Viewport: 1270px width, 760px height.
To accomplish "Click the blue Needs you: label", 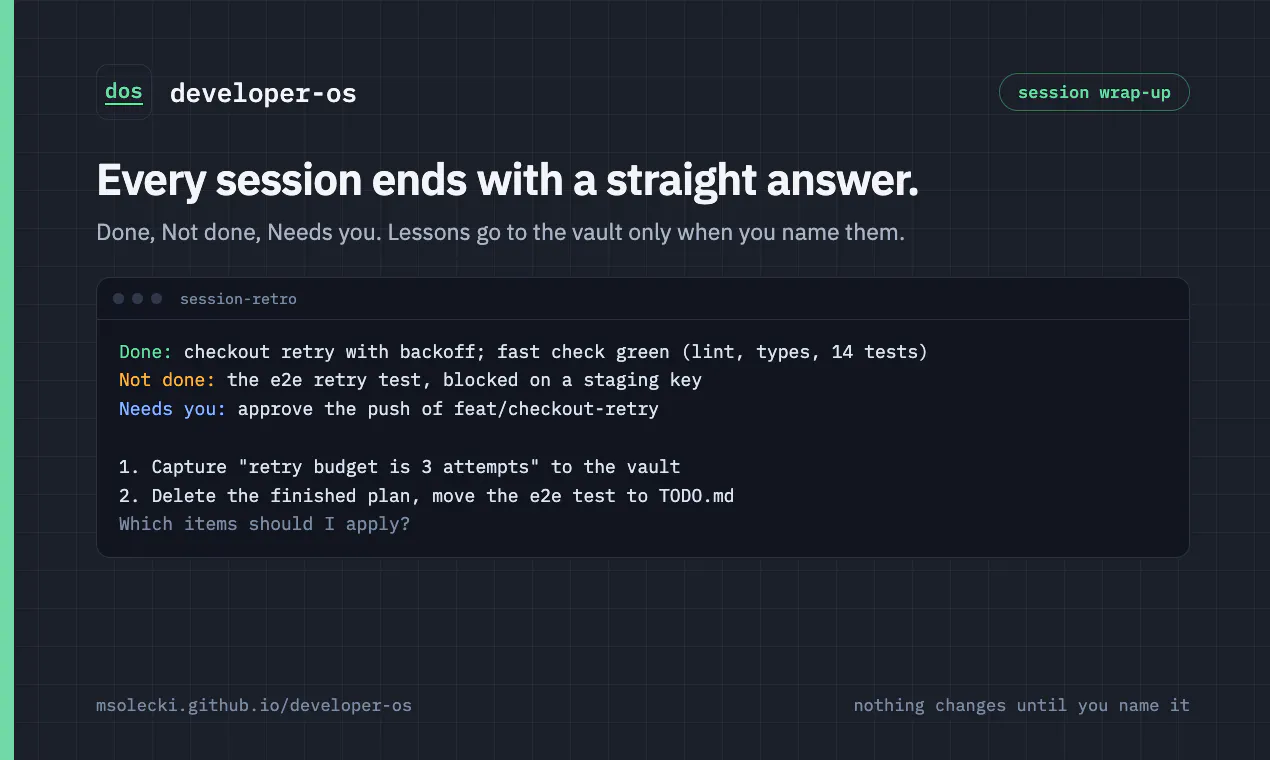I will tap(173, 409).
